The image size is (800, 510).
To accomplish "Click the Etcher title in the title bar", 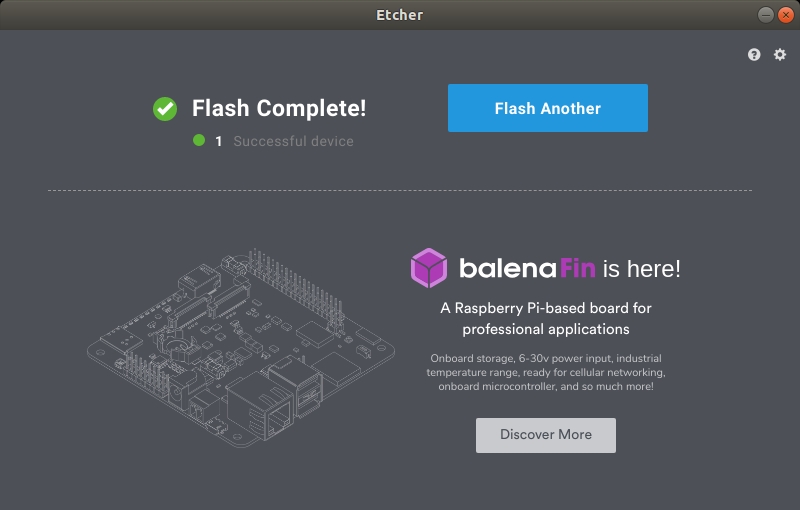I will pos(400,15).
